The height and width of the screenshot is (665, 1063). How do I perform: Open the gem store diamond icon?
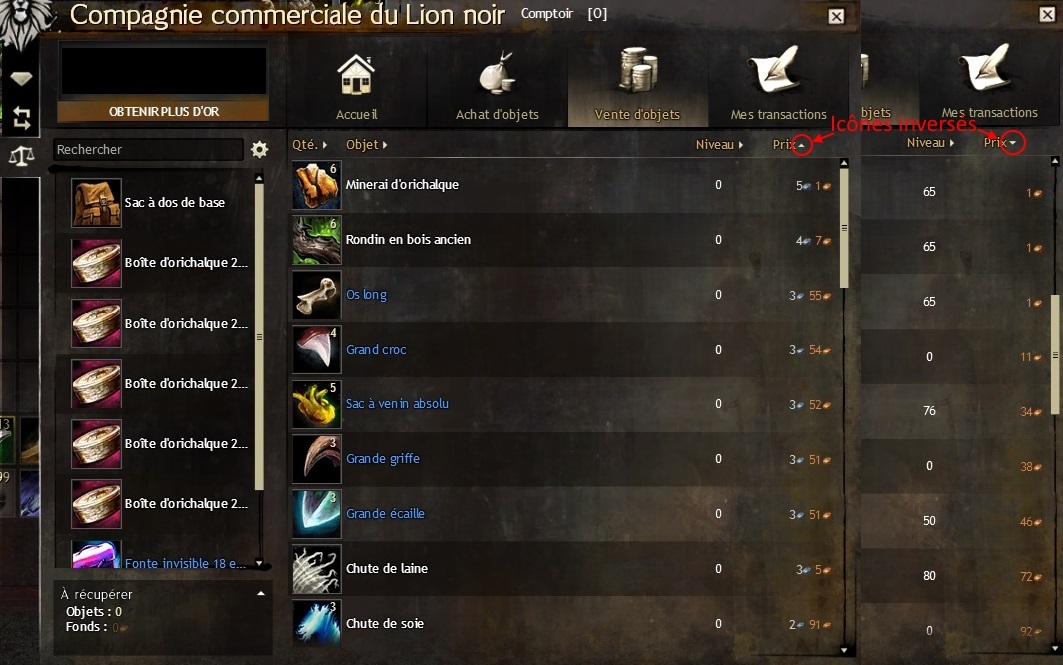click(x=21, y=79)
